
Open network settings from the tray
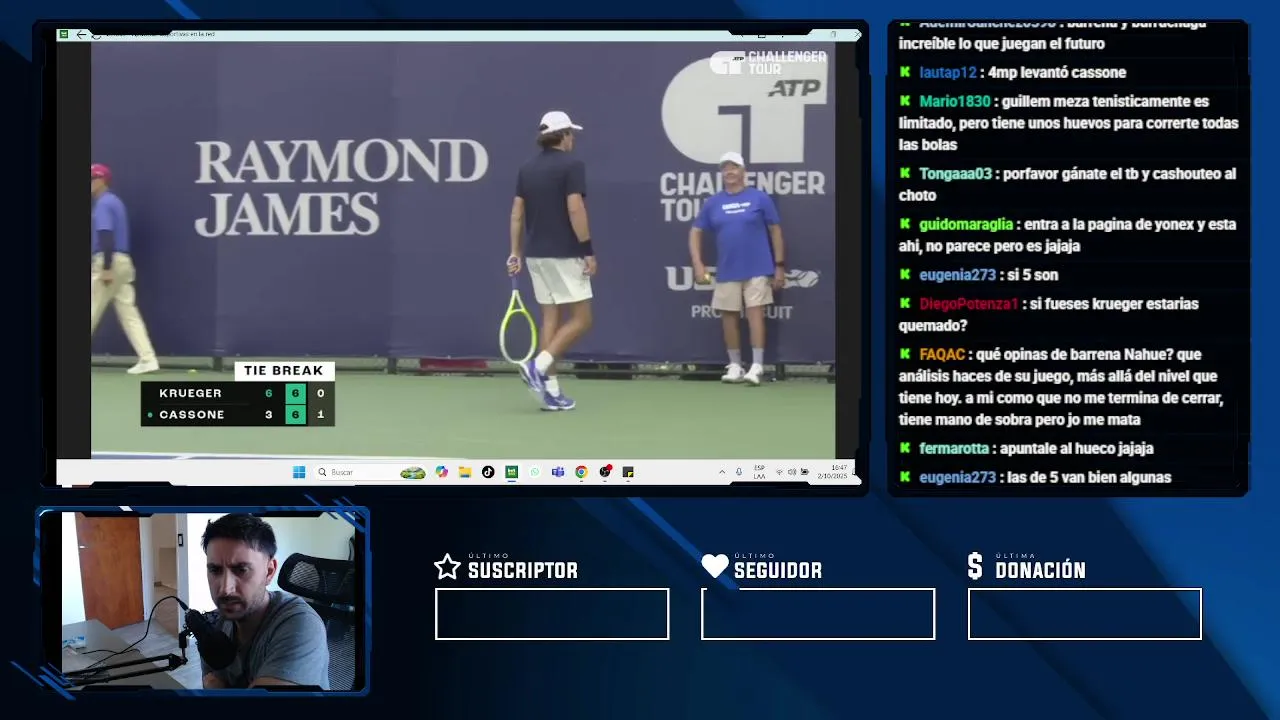(779, 472)
